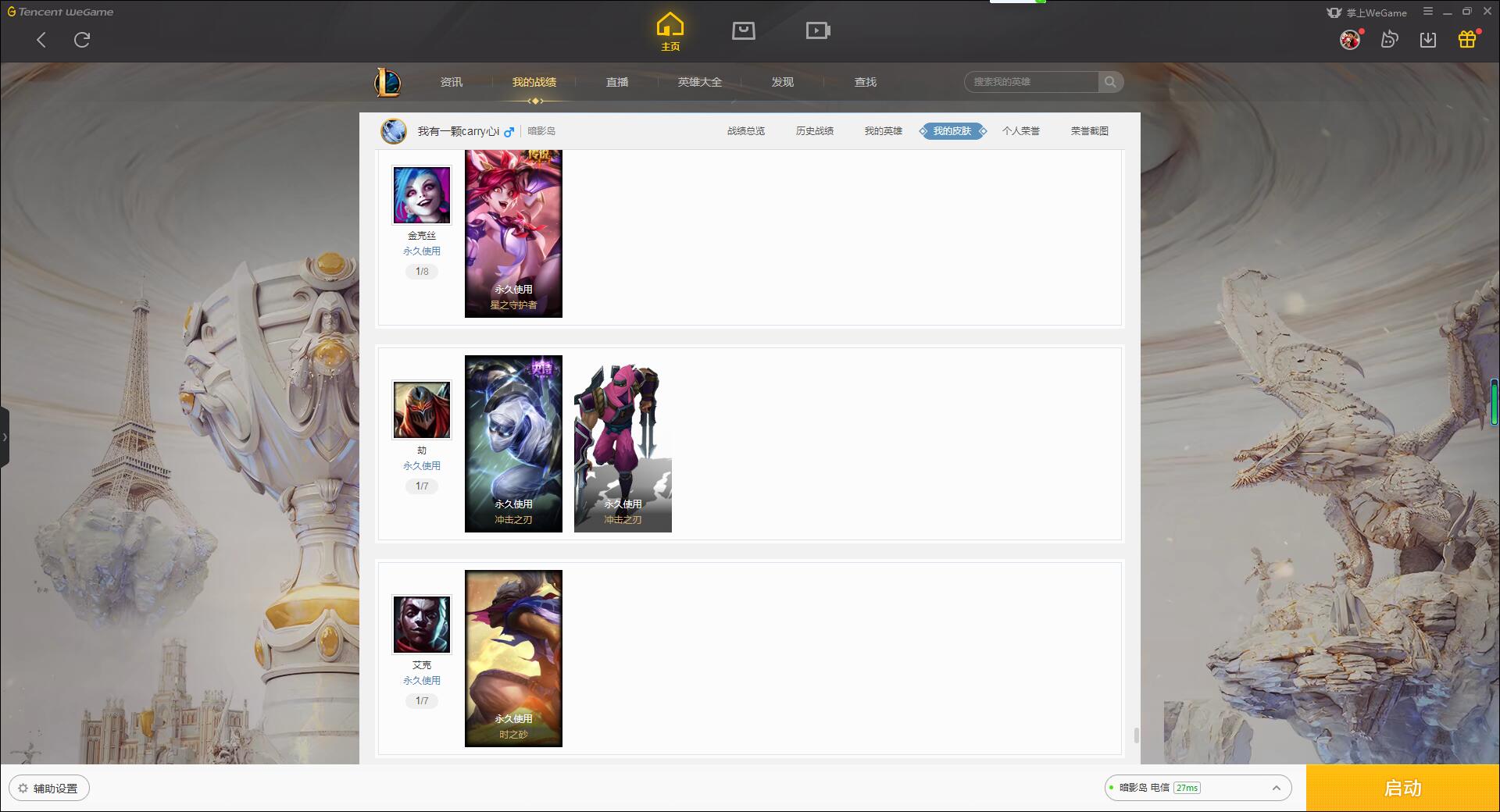Open the user avatar icon at top right
Screen dimensions: 1500x812
(1350, 39)
